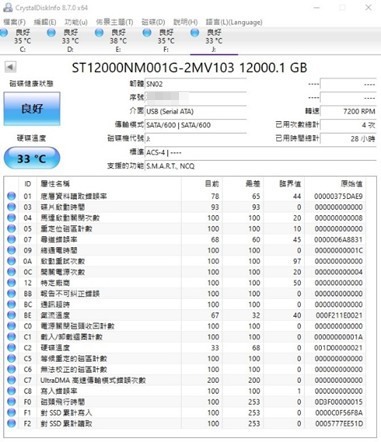Select the UltraDMA attribute name in row C7
The width and height of the screenshot is (381, 442).
pyautogui.click(x=93, y=380)
